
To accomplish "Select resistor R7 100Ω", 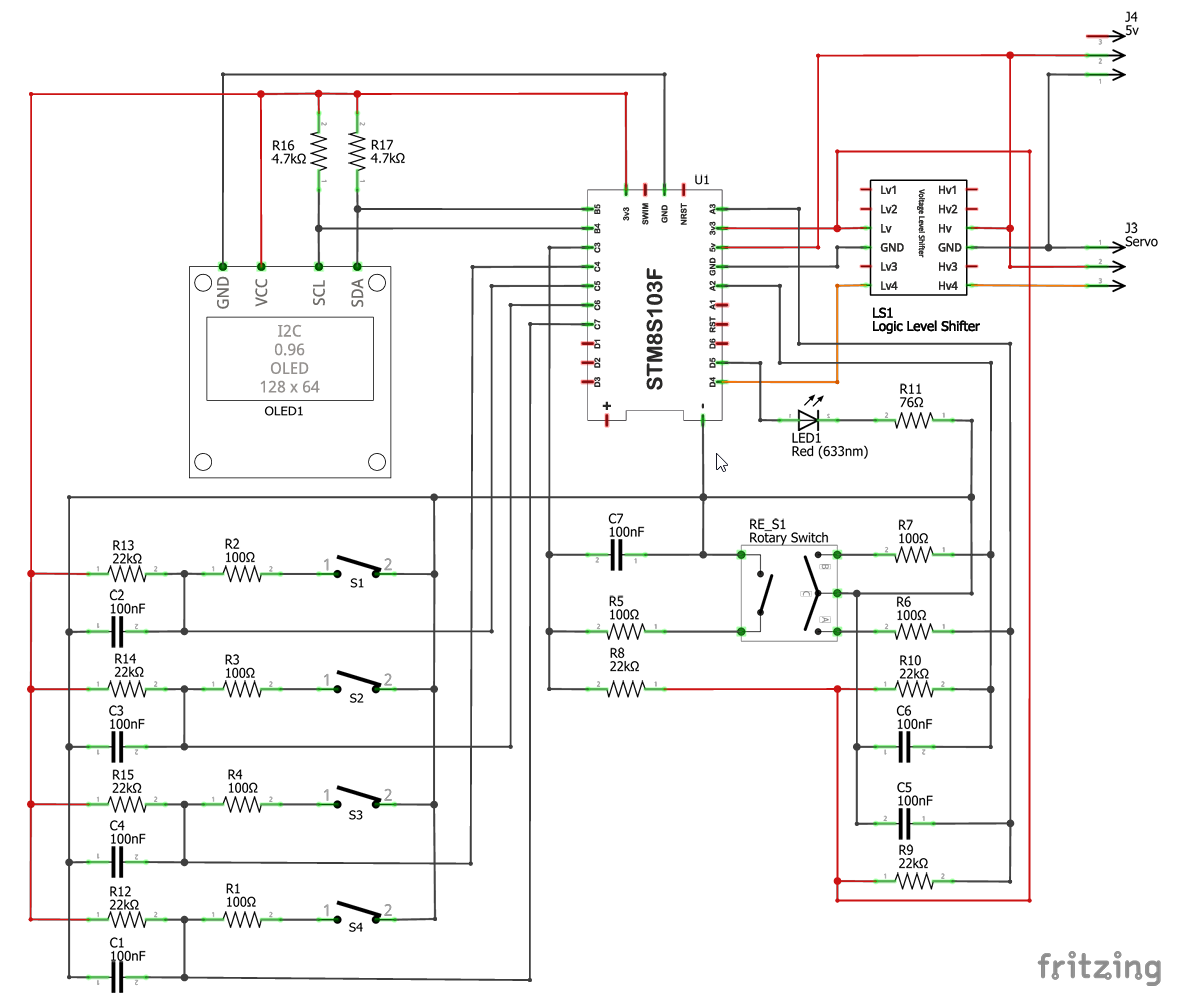I will coord(913,553).
